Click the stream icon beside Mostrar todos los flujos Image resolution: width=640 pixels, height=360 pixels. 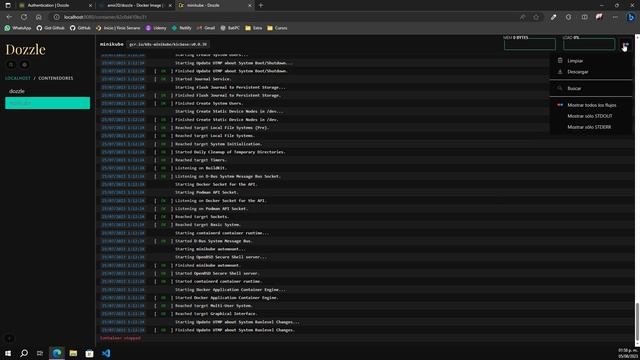(x=560, y=105)
